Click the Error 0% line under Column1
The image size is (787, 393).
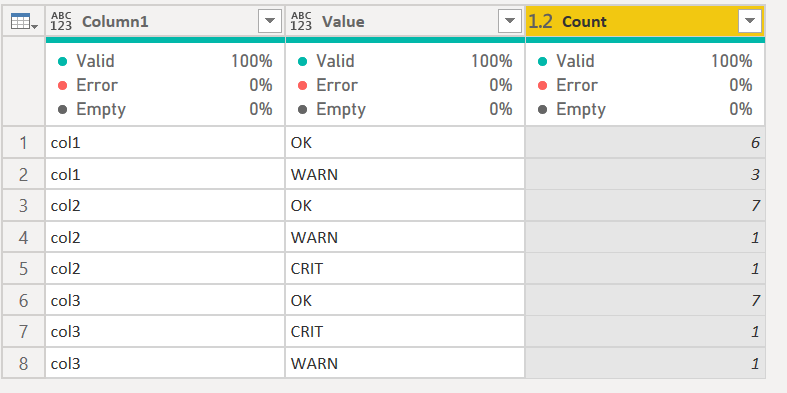(x=165, y=85)
